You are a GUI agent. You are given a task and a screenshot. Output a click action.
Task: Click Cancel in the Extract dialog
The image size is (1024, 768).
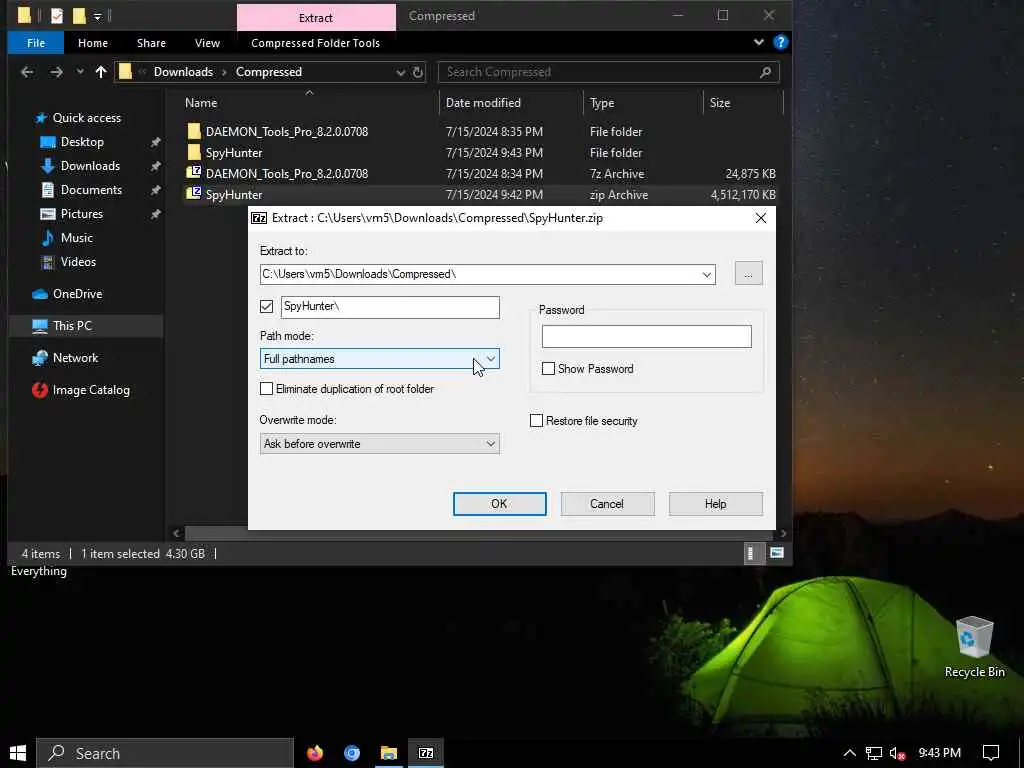click(607, 504)
